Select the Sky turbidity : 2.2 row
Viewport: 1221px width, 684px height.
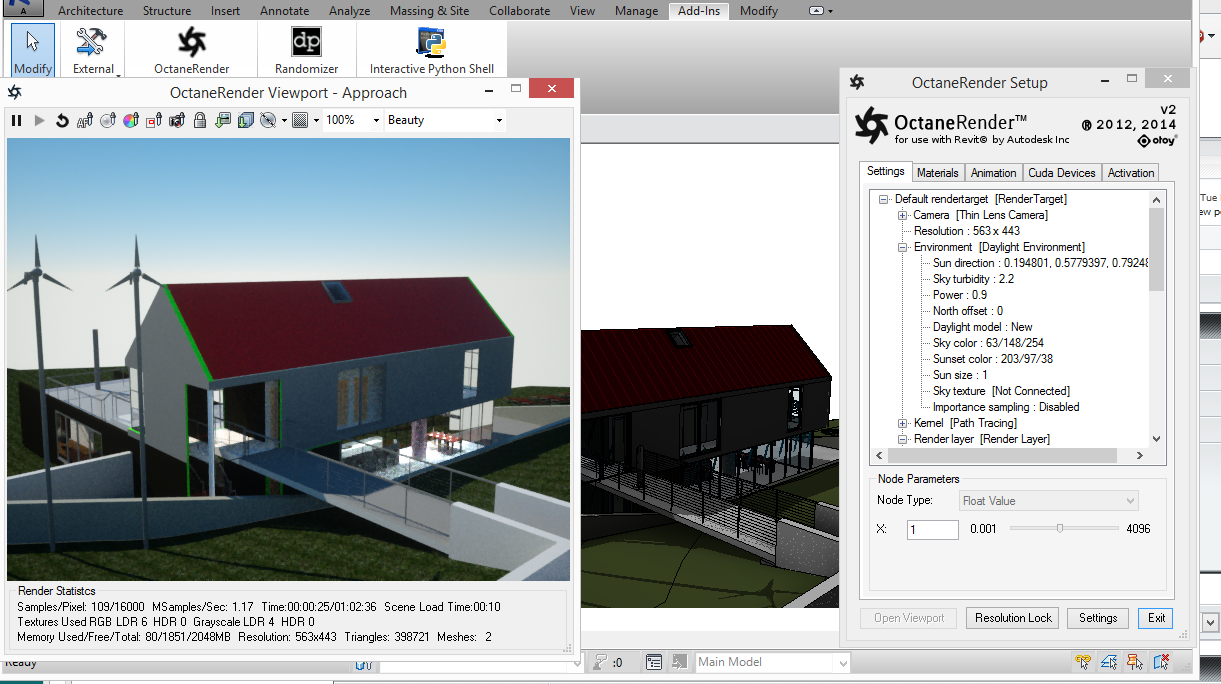(973, 279)
